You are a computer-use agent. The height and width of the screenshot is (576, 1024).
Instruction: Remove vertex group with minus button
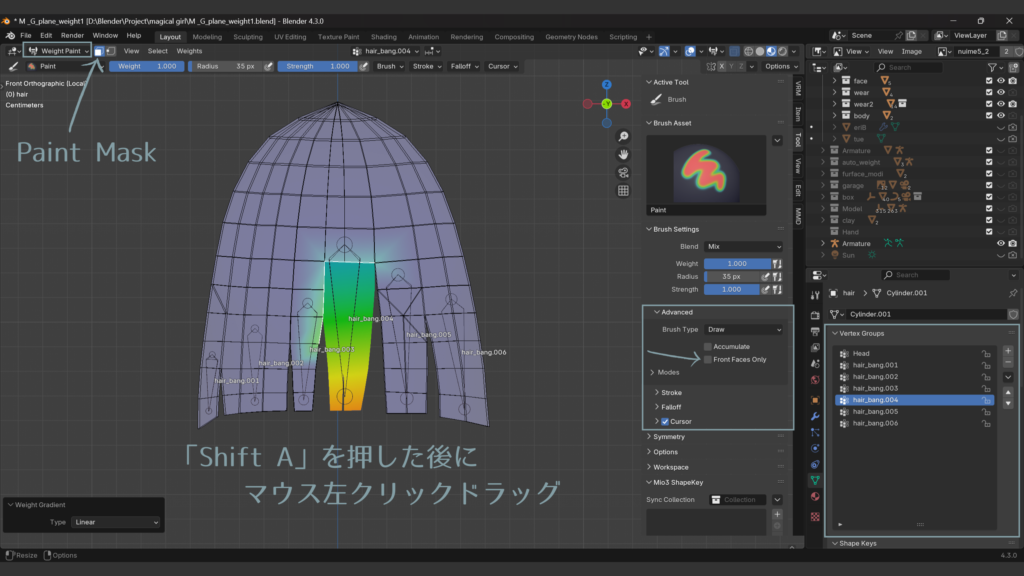click(x=1008, y=362)
